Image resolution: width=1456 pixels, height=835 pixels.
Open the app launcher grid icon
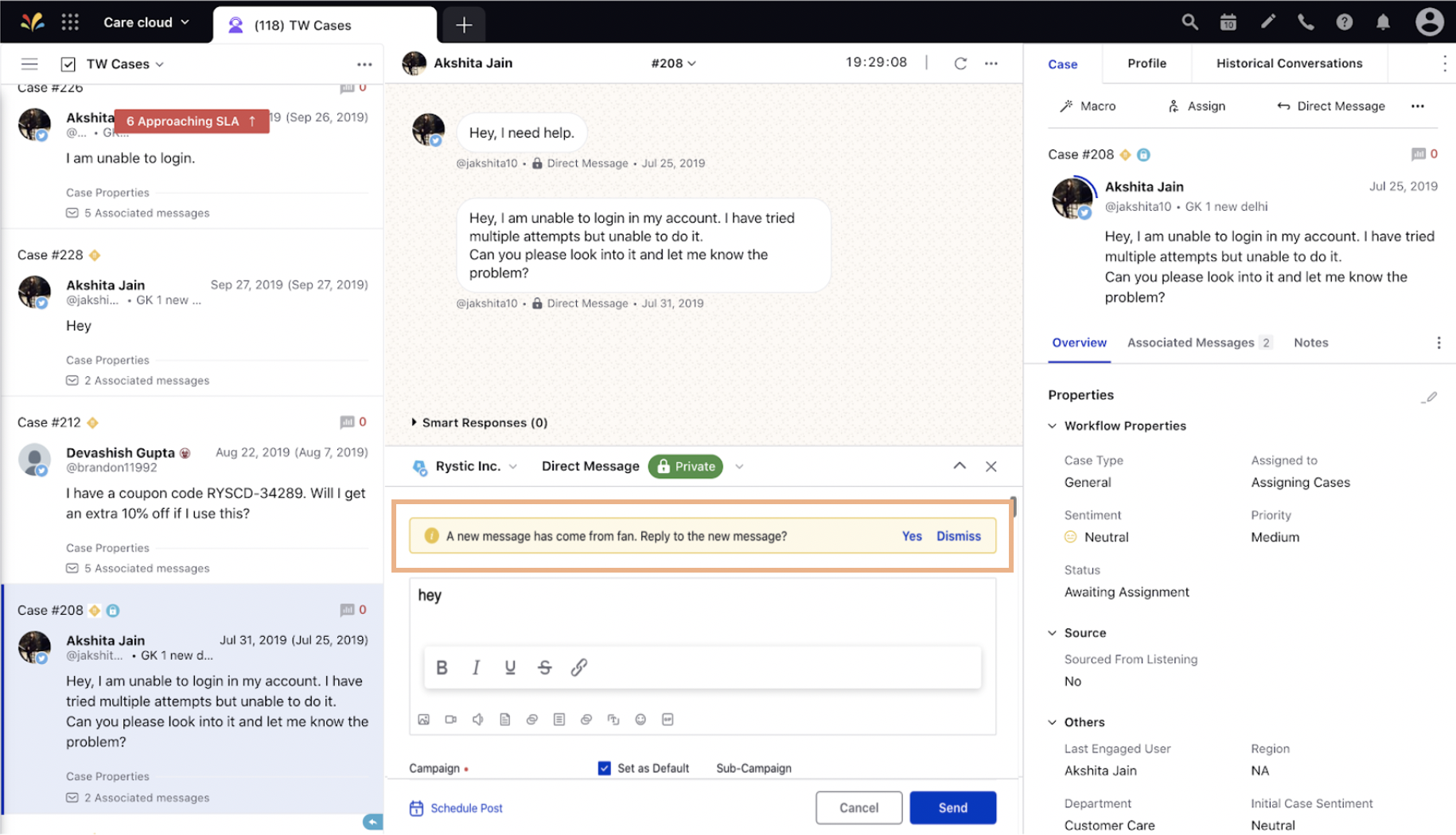(70, 22)
